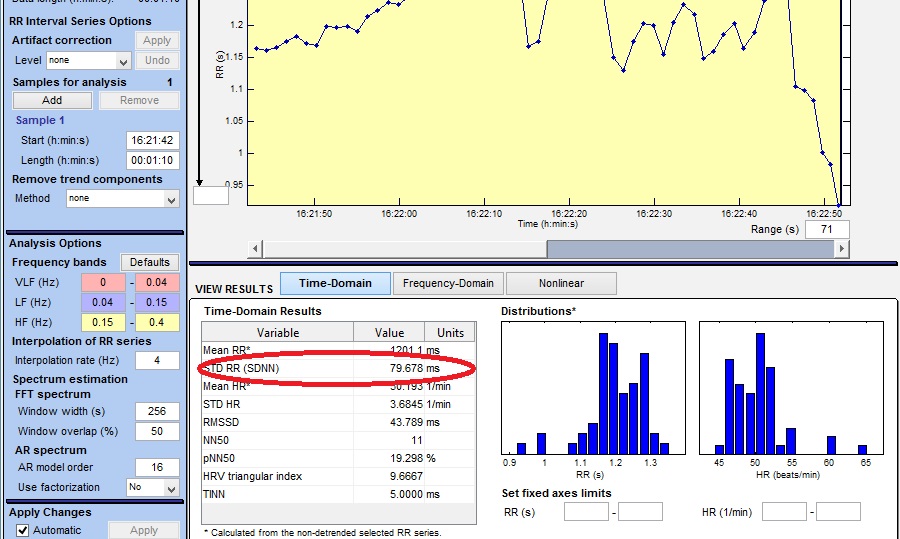Viewport: 900px width, 539px height.
Task: Select the Sample 1 label
Action: coord(40,120)
